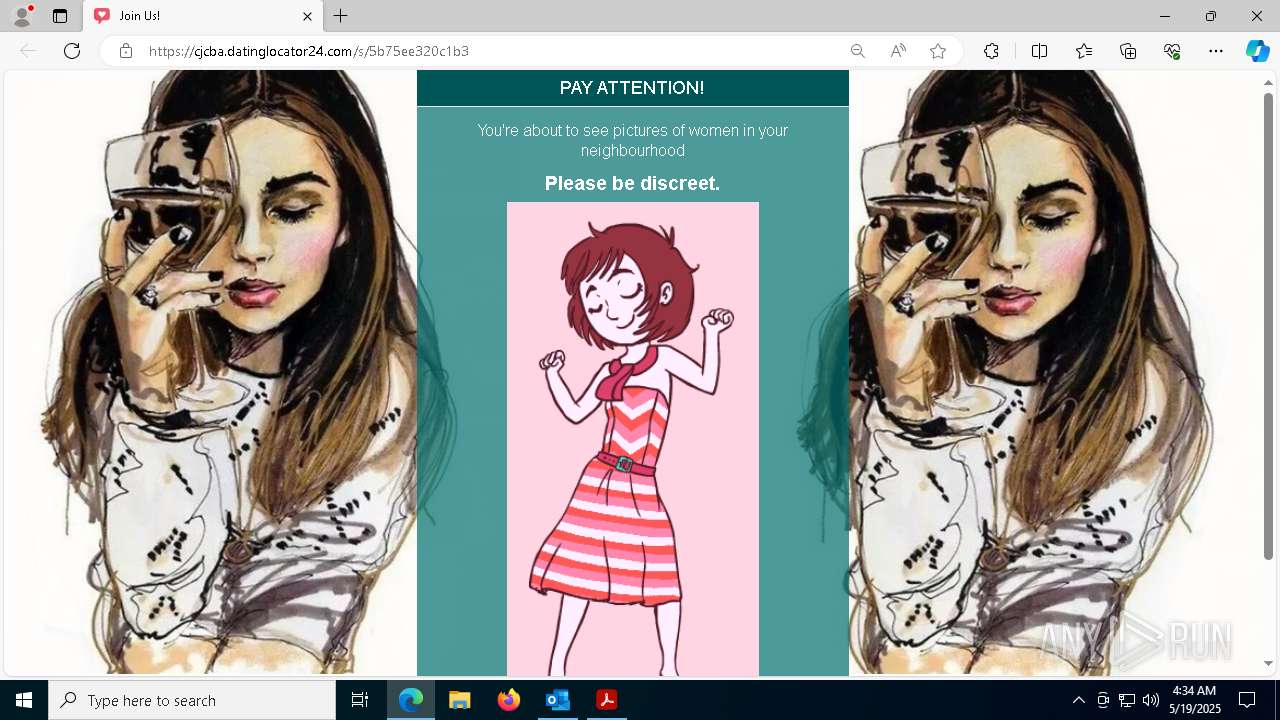
Task: Add this page to favorites star
Action: (938, 51)
